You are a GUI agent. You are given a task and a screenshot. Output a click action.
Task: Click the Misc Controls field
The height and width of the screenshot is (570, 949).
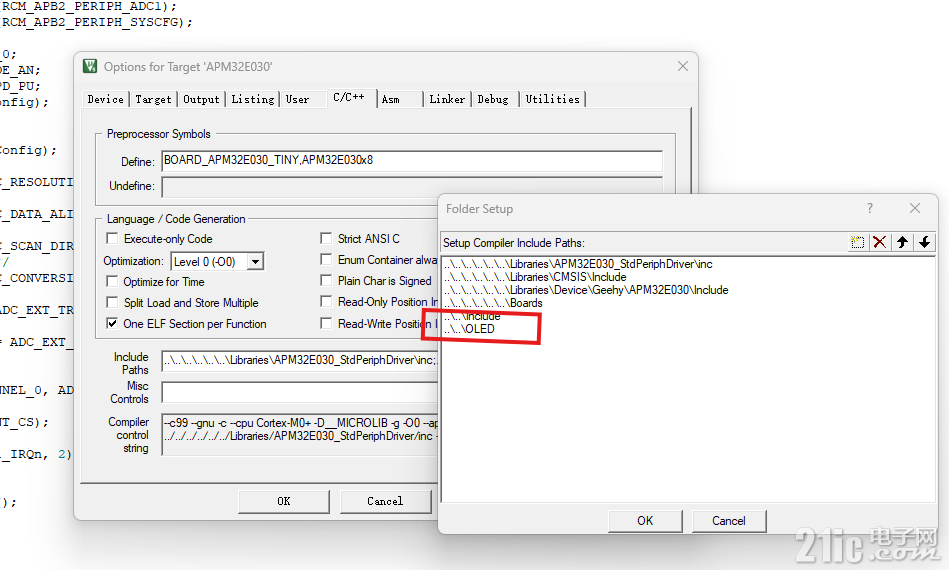pyautogui.click(x=300, y=392)
